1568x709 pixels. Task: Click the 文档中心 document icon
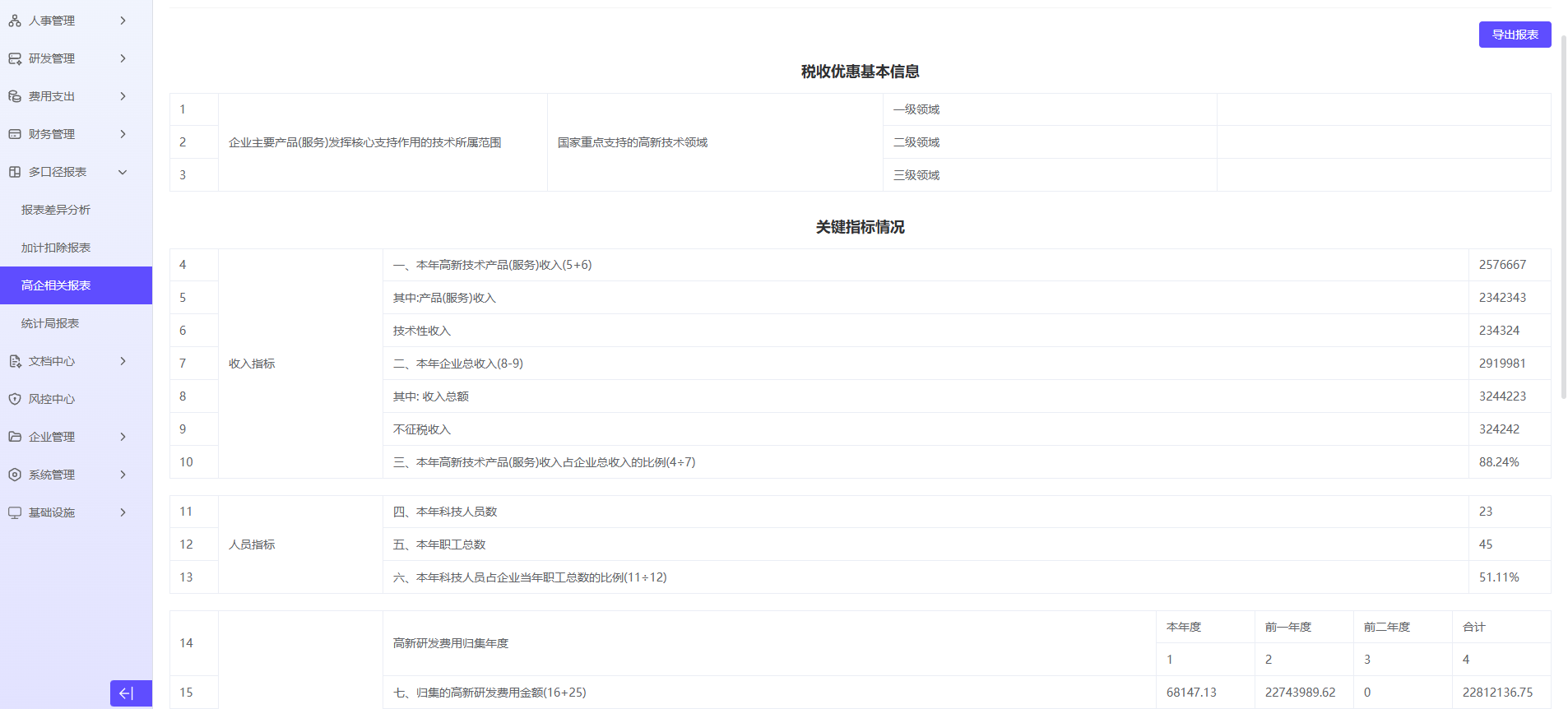(15, 361)
